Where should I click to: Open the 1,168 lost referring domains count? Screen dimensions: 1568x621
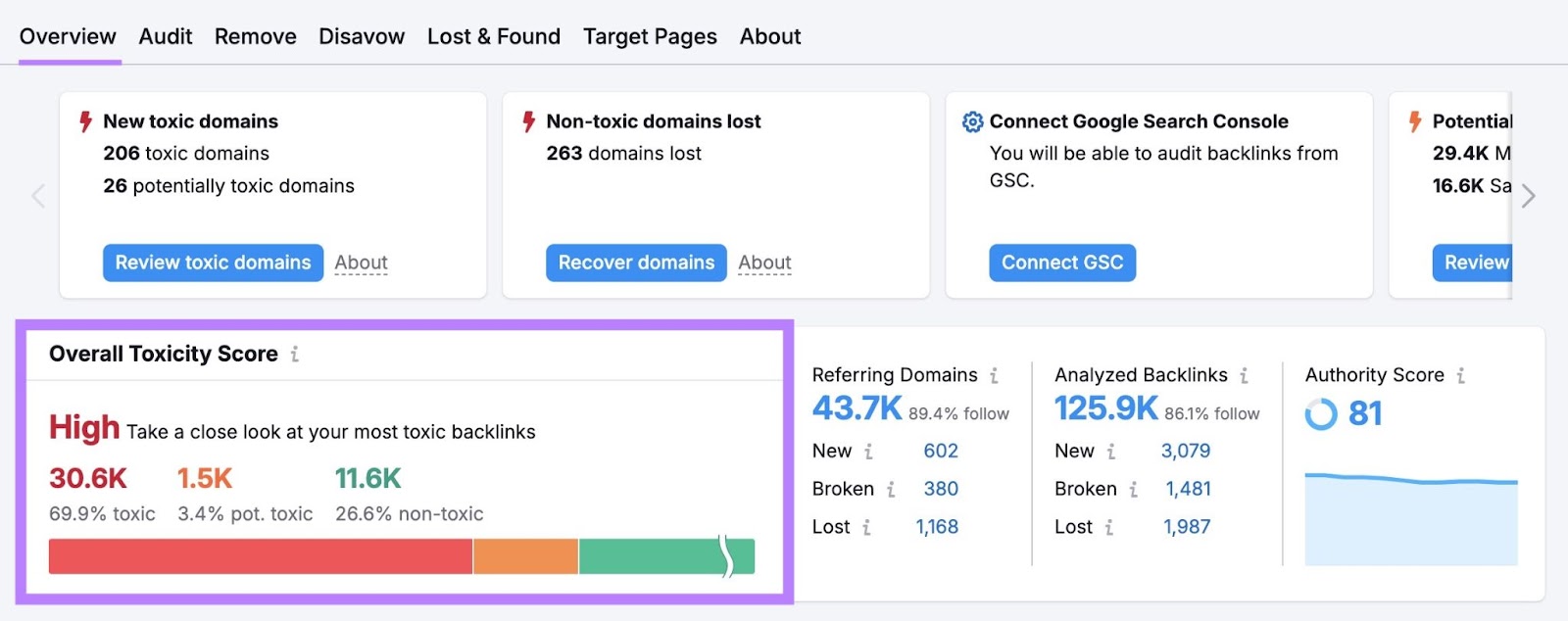pyautogui.click(x=936, y=527)
